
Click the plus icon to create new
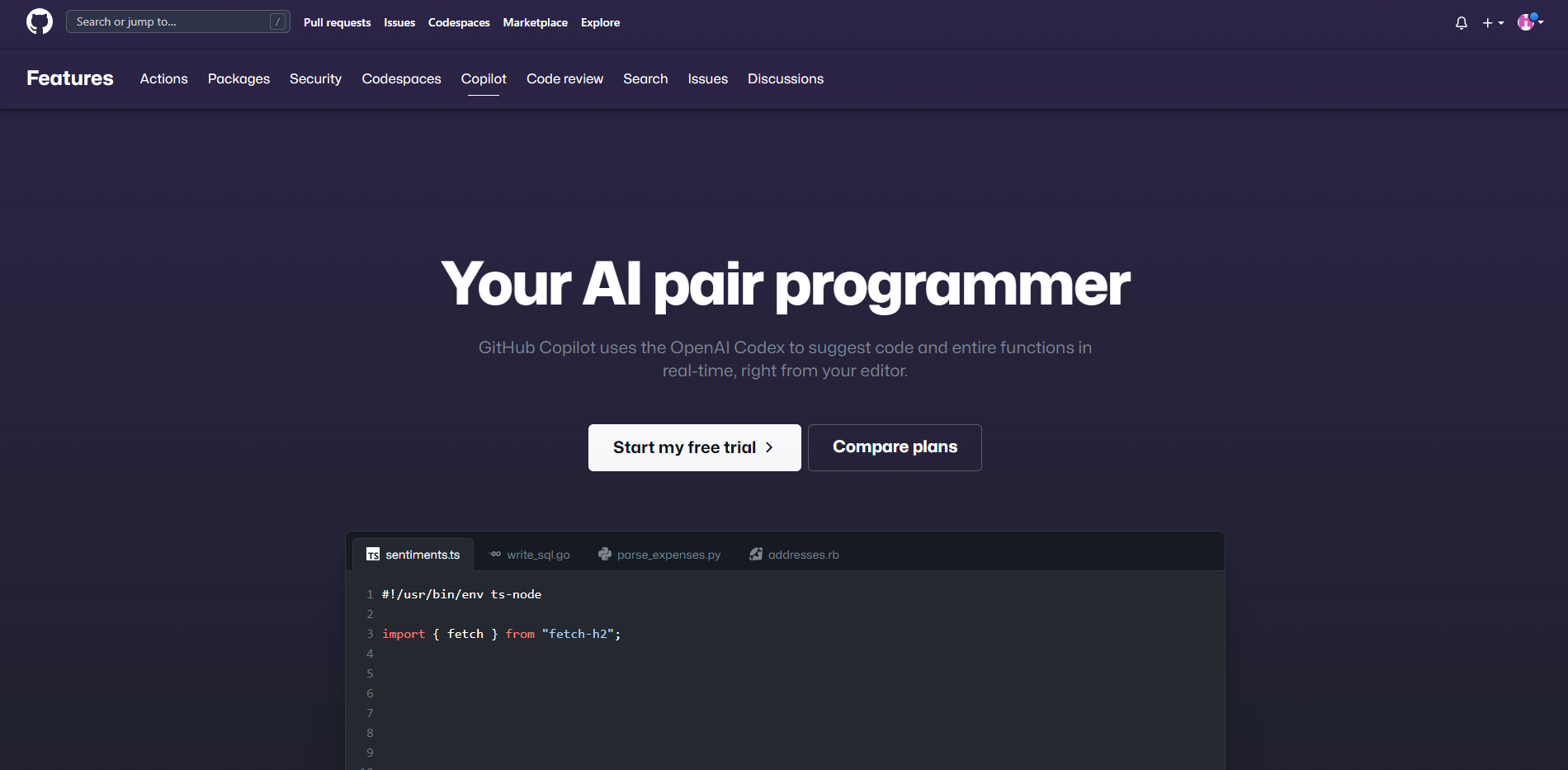(x=1487, y=22)
